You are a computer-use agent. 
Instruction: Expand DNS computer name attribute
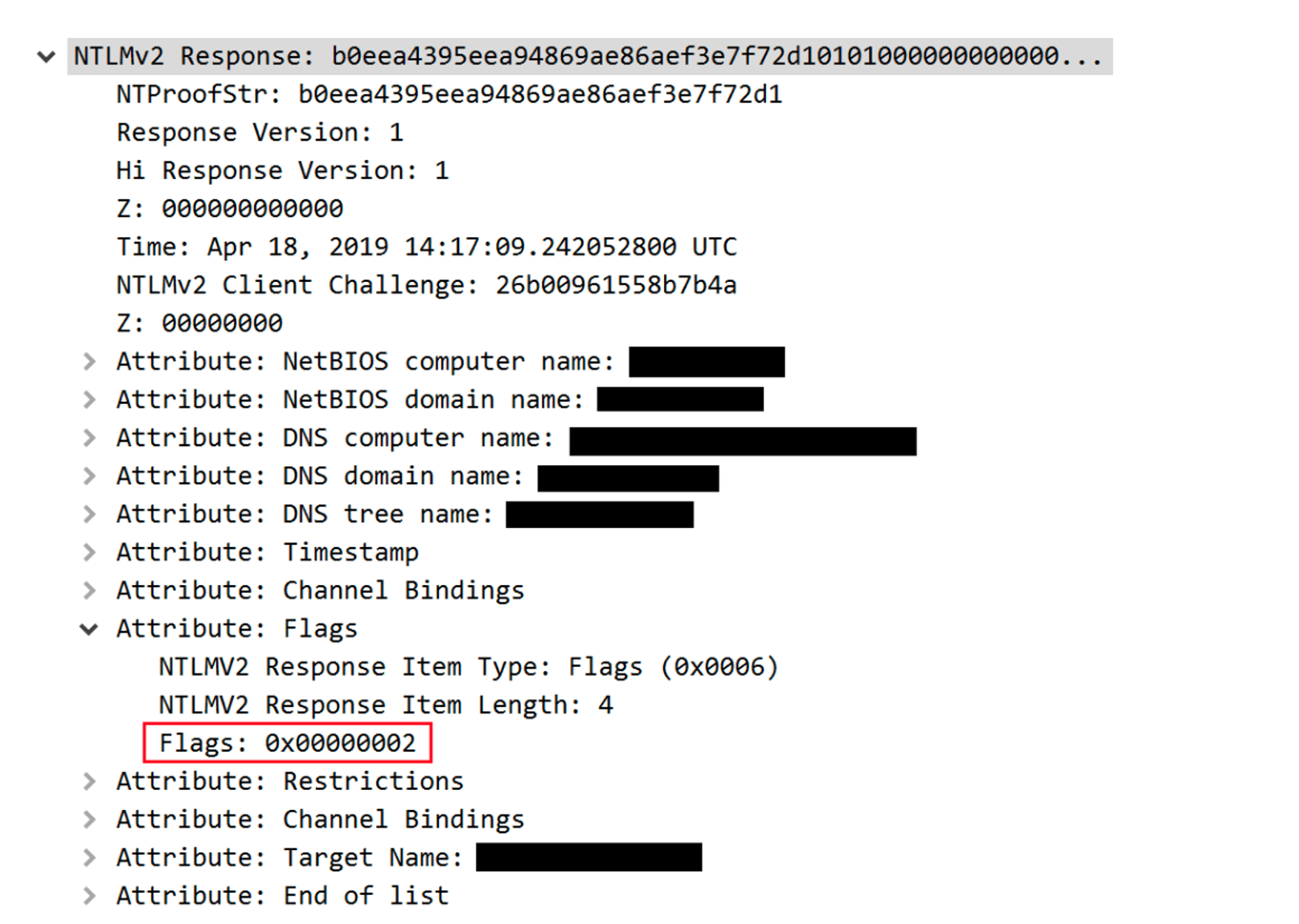pyautogui.click(x=89, y=438)
